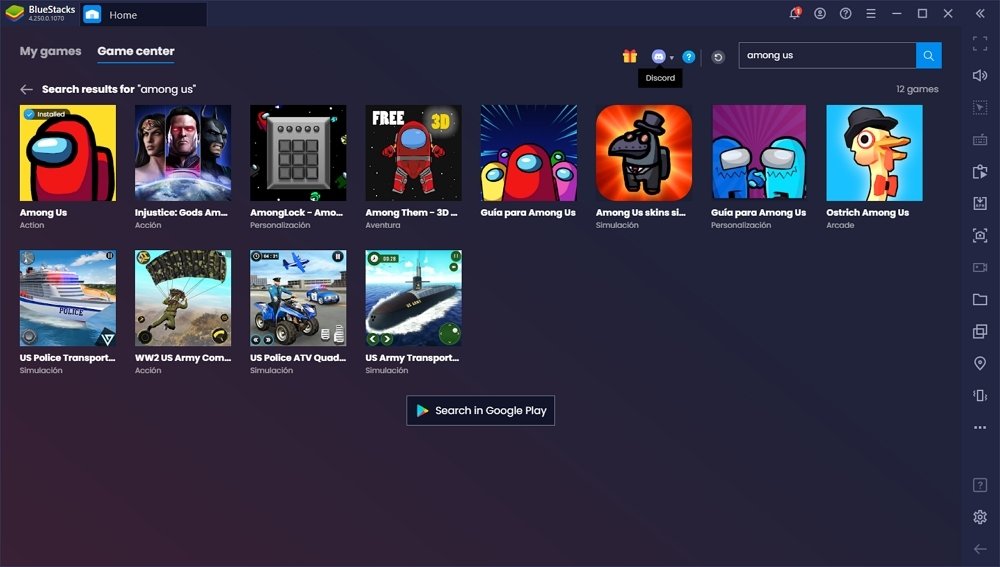The width and height of the screenshot is (1000, 567).
Task: Click the Search in Google Play button
Action: tap(480, 411)
